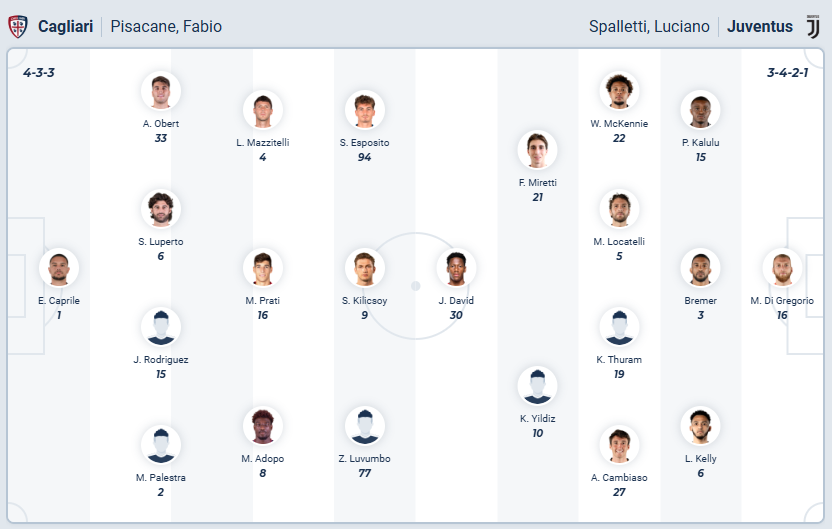Click M. Locatelli name label

619,241
